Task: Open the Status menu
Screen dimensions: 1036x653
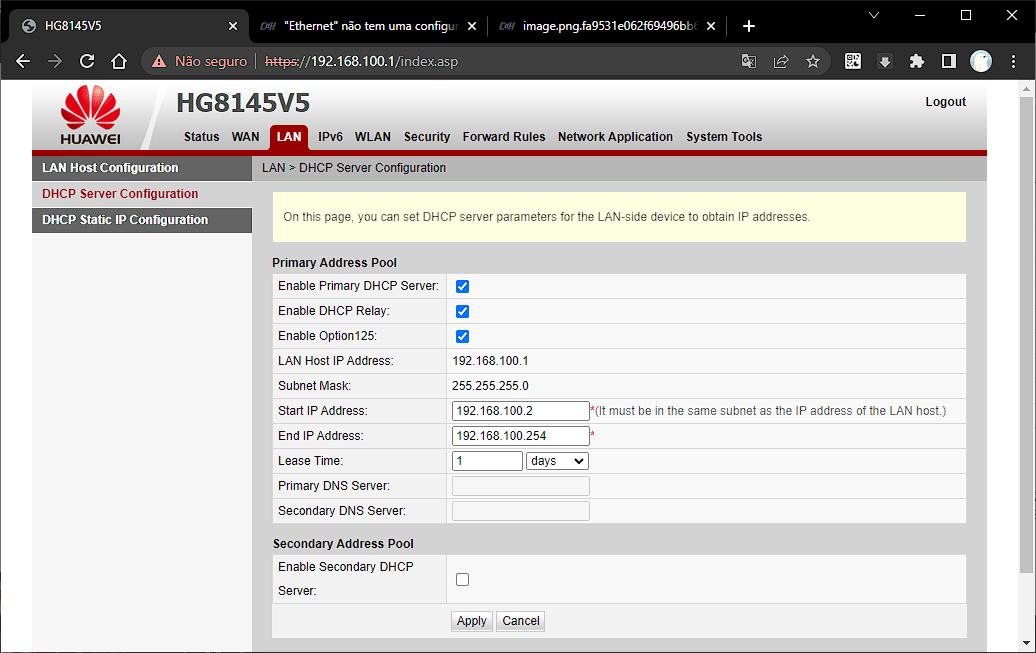Action: tap(202, 137)
